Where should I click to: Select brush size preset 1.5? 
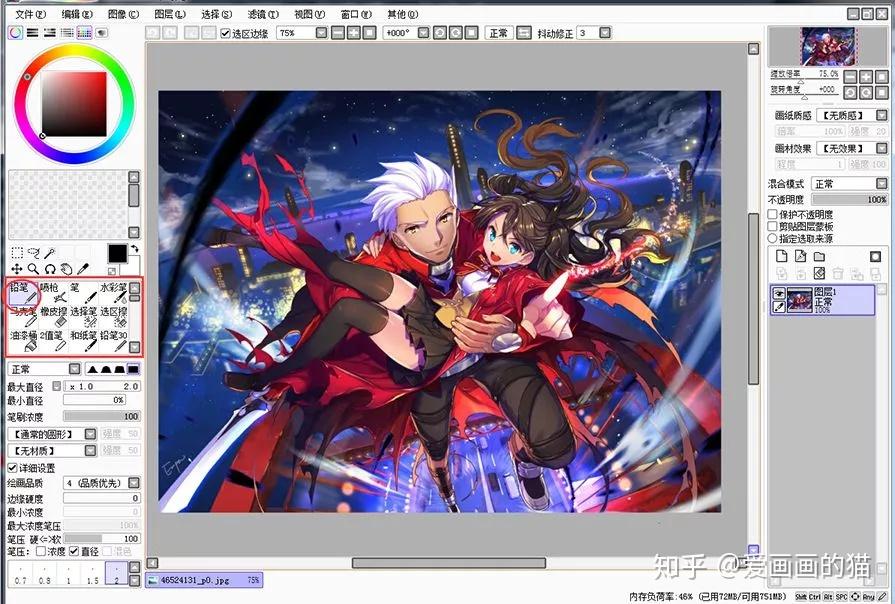[x=92, y=574]
